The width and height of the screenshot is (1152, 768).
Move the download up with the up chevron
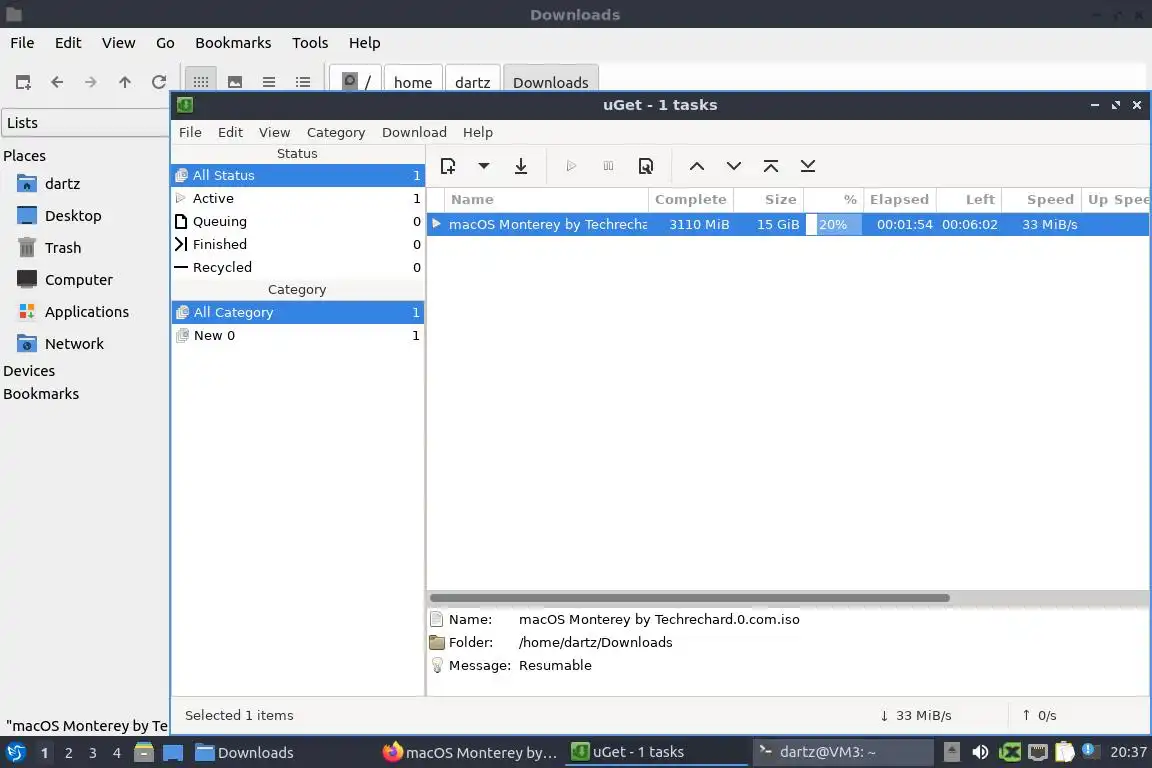[696, 166]
